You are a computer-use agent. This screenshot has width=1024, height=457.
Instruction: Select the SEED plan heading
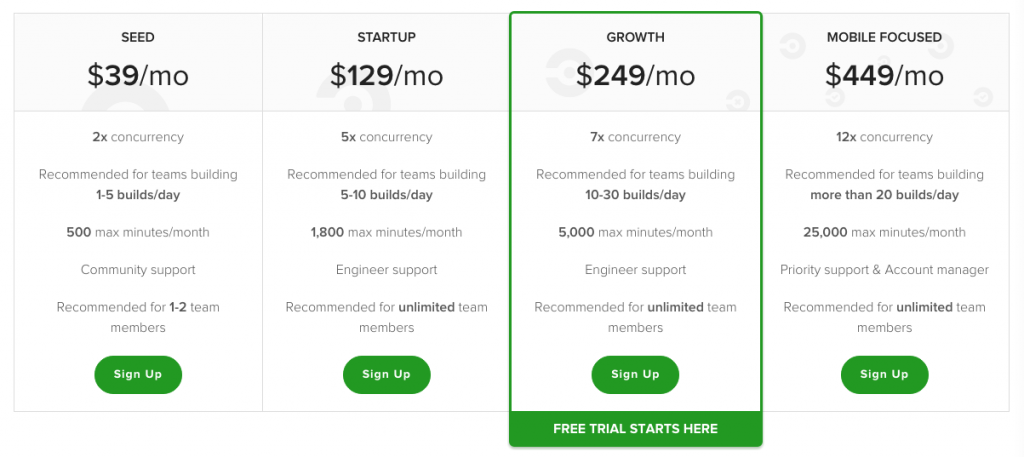point(138,37)
